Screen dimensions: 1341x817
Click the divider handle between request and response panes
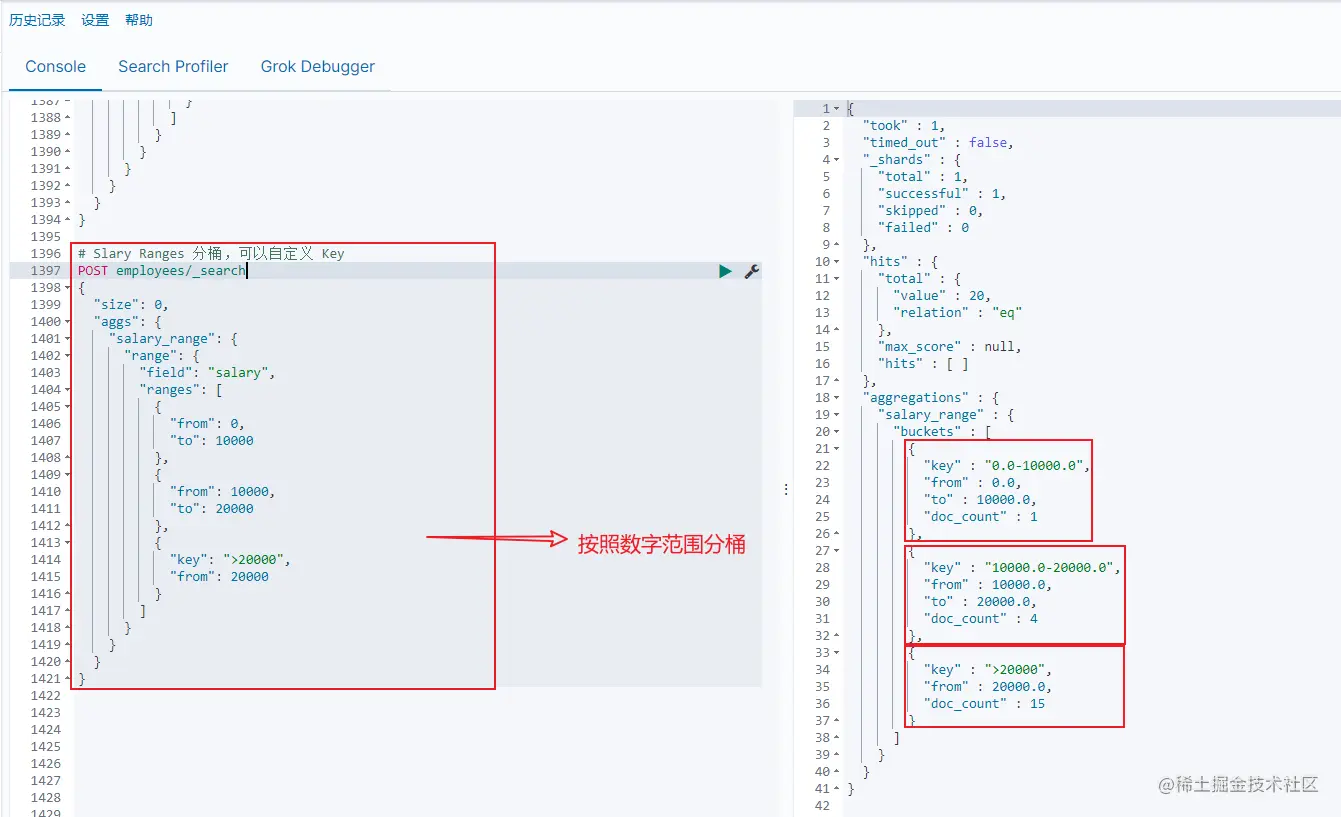click(786, 489)
